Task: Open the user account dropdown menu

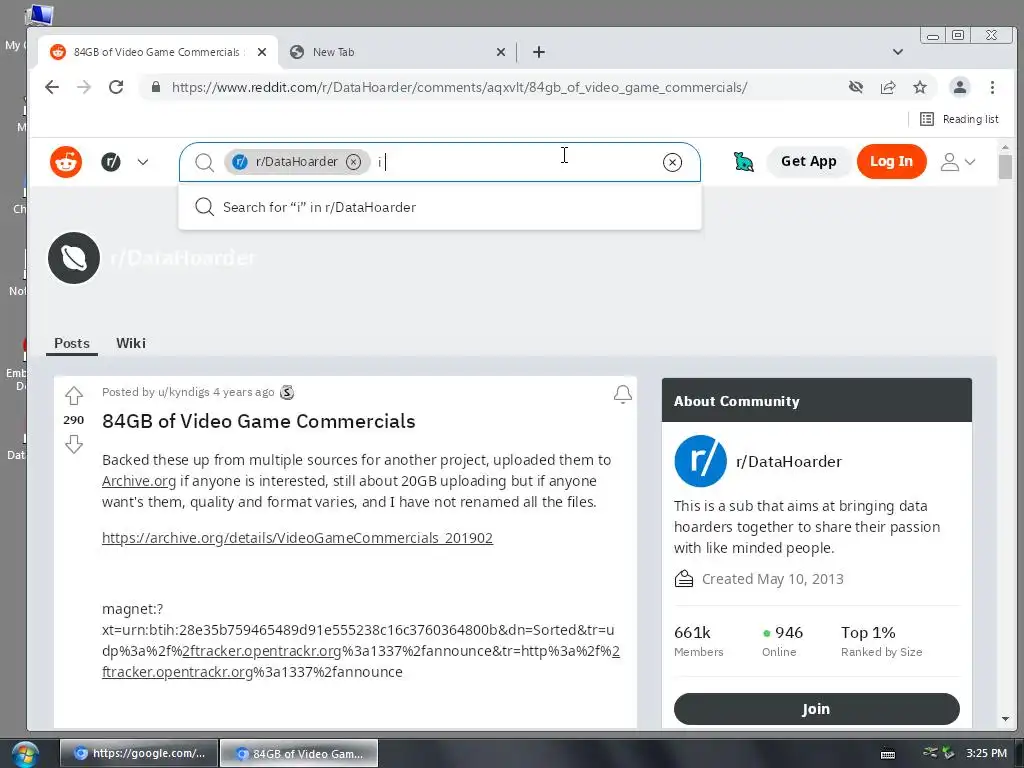Action: tap(957, 162)
